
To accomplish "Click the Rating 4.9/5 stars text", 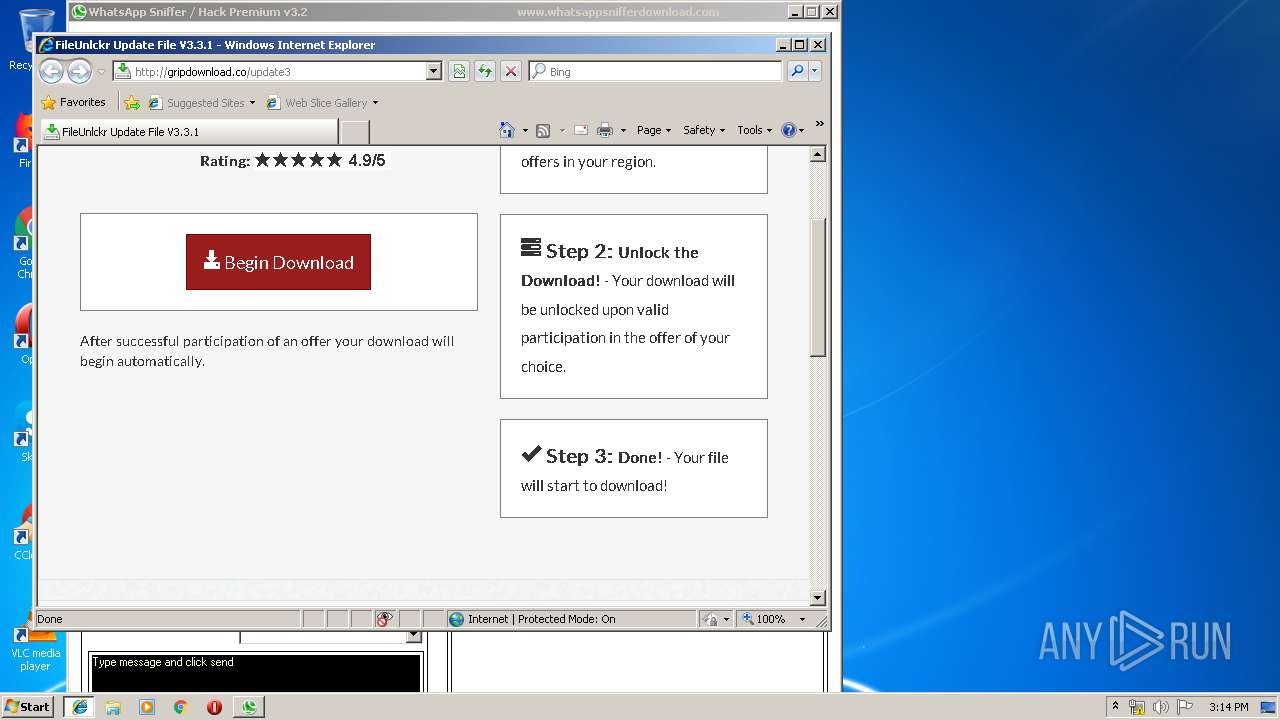I will tap(292, 160).
